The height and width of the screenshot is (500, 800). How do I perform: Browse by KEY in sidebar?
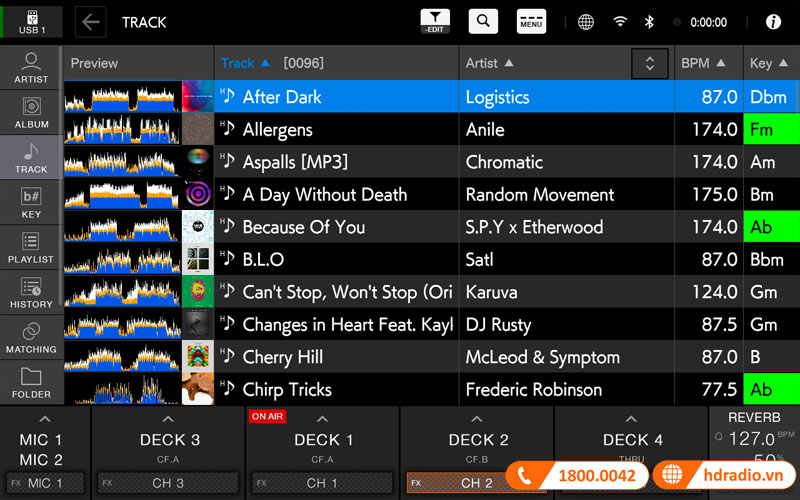click(x=31, y=203)
